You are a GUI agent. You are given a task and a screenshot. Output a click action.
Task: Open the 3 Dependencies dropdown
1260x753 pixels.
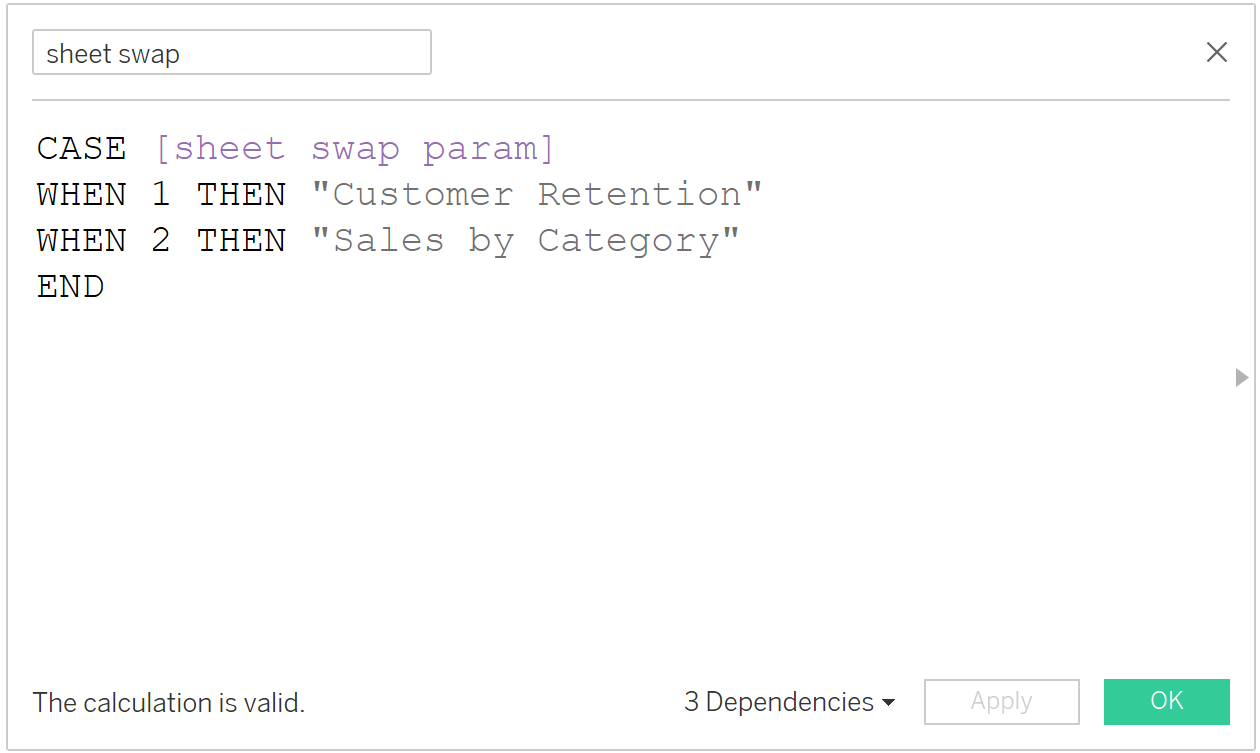click(x=789, y=702)
